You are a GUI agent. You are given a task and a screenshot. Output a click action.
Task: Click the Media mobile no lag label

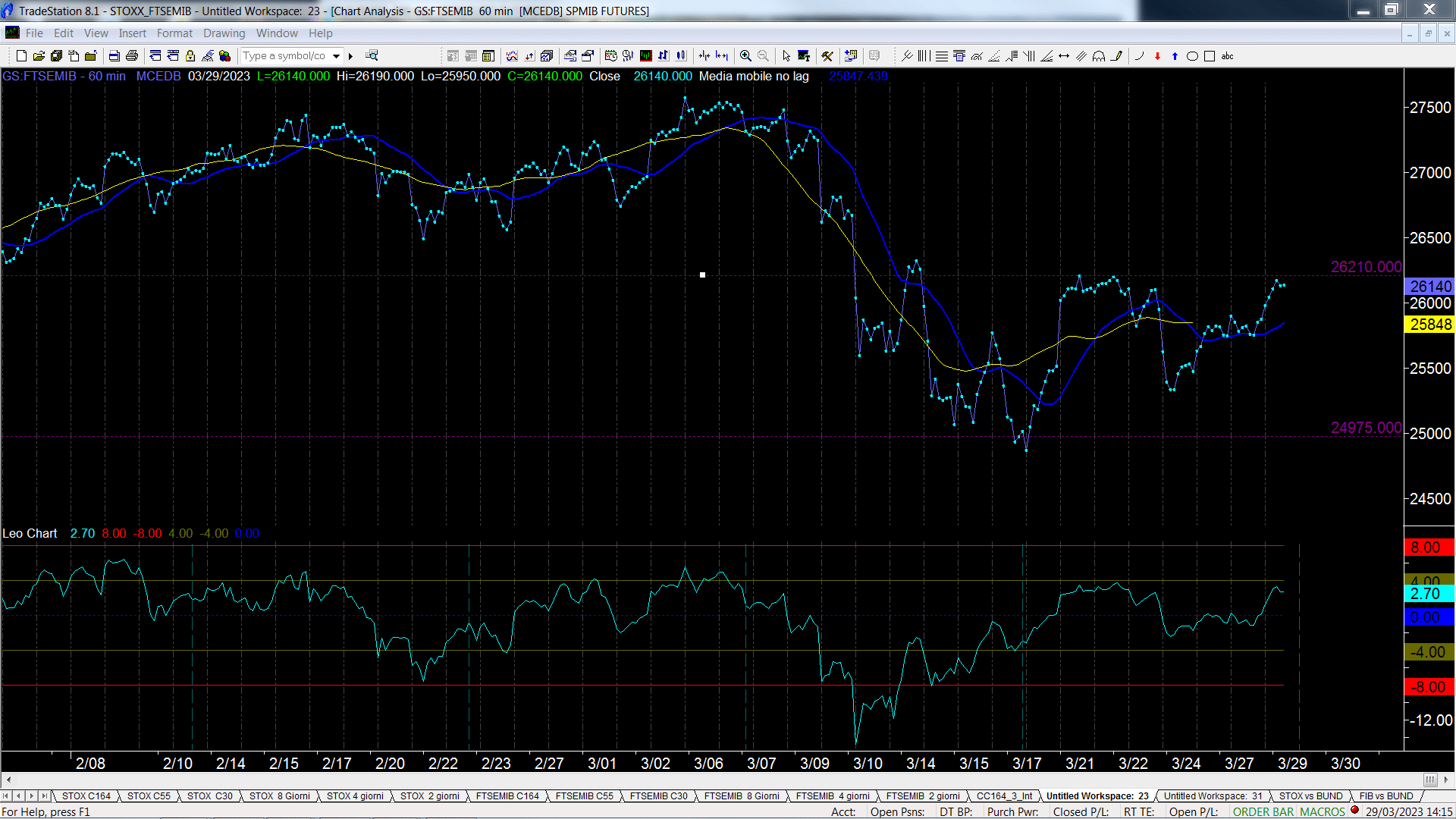coord(754,76)
